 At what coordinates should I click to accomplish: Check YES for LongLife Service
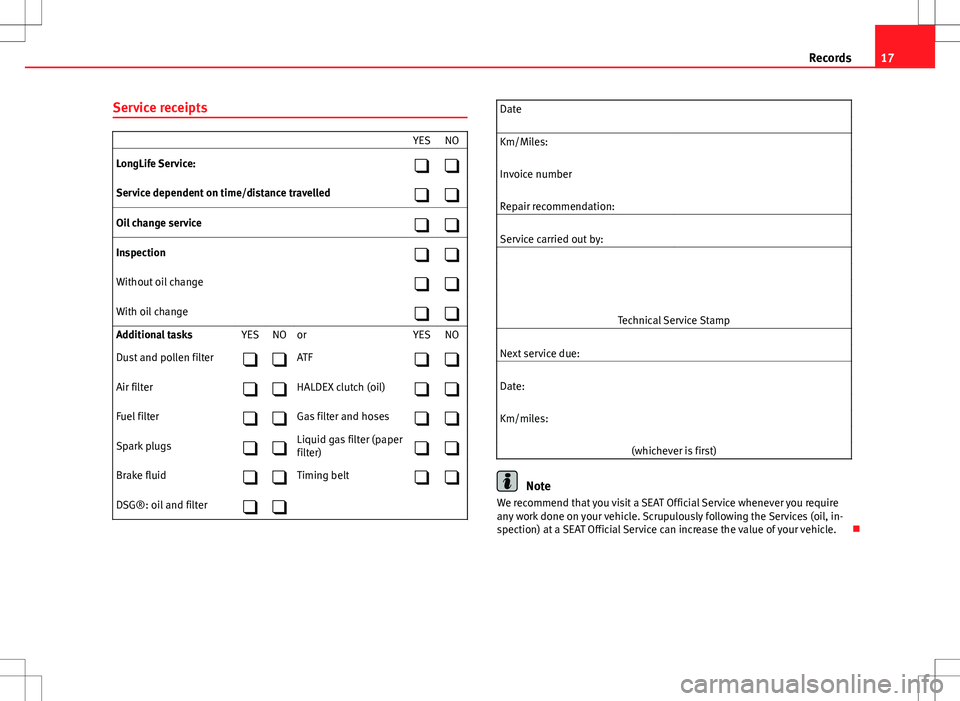(x=423, y=166)
